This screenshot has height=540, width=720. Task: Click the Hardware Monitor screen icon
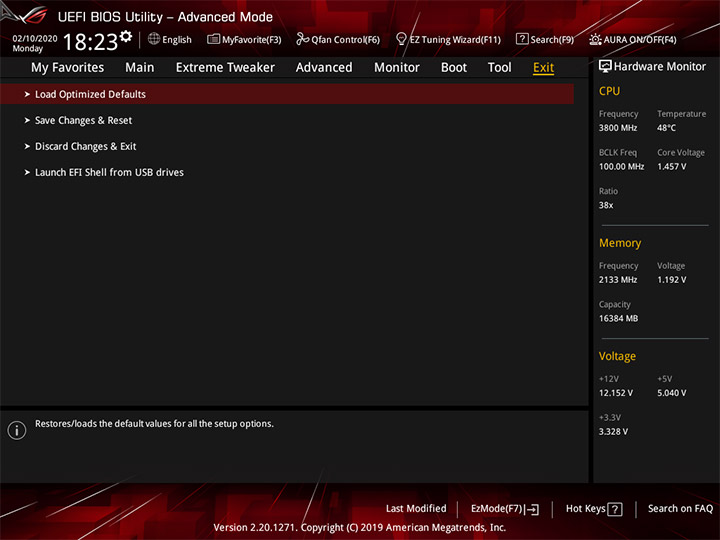click(605, 66)
